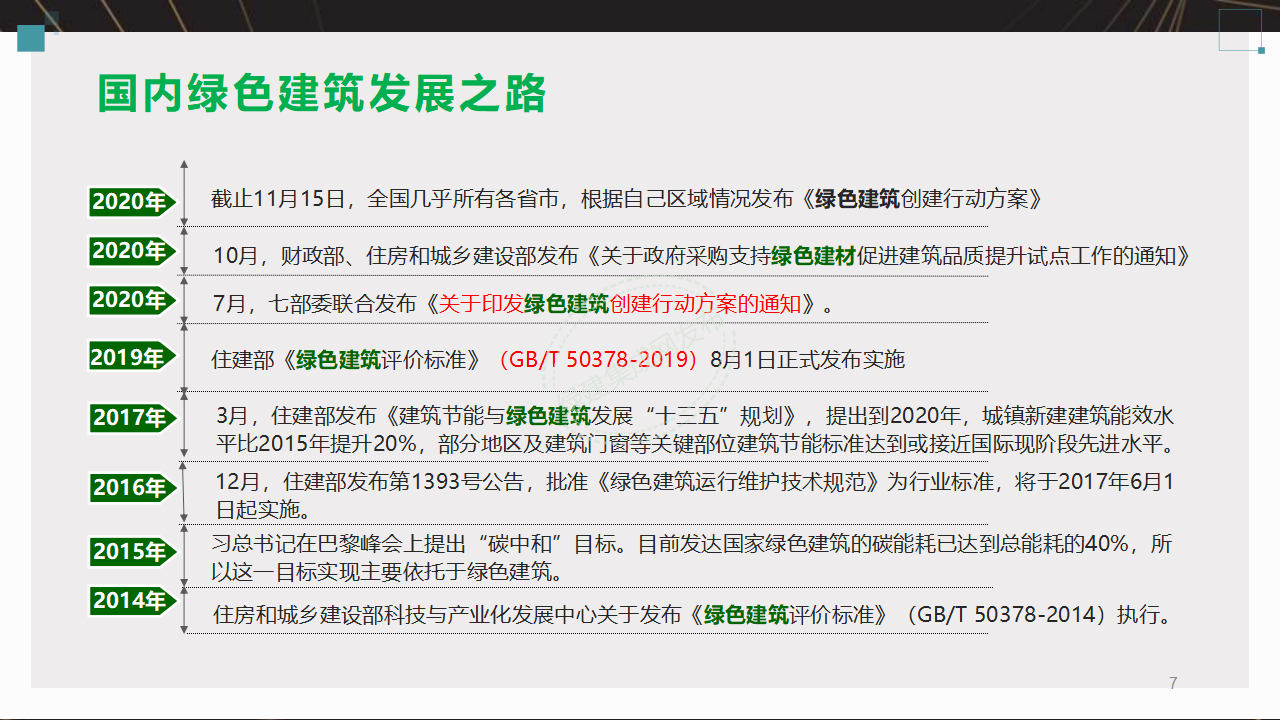Select the 2020年 marker beside the 10月 entry
Screen dimensions: 1280x720
click(x=131, y=251)
